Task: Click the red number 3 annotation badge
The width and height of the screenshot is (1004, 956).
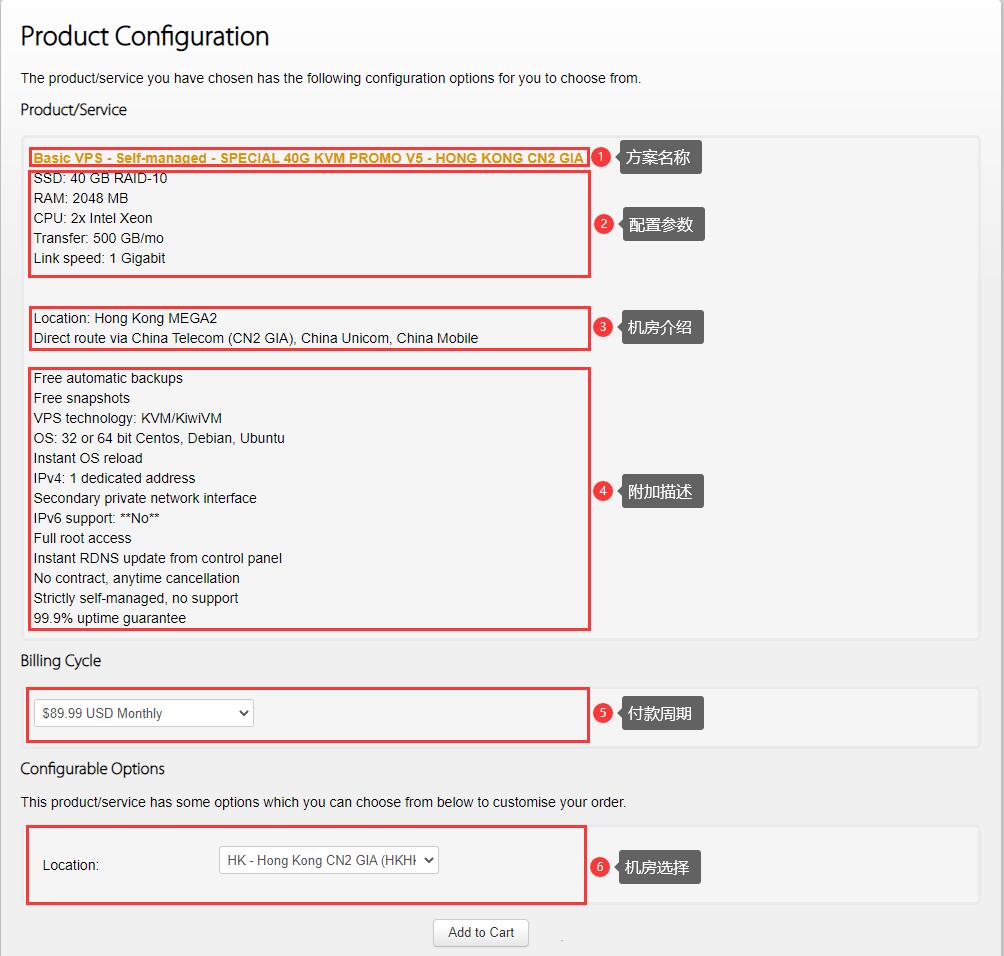Action: pos(602,327)
